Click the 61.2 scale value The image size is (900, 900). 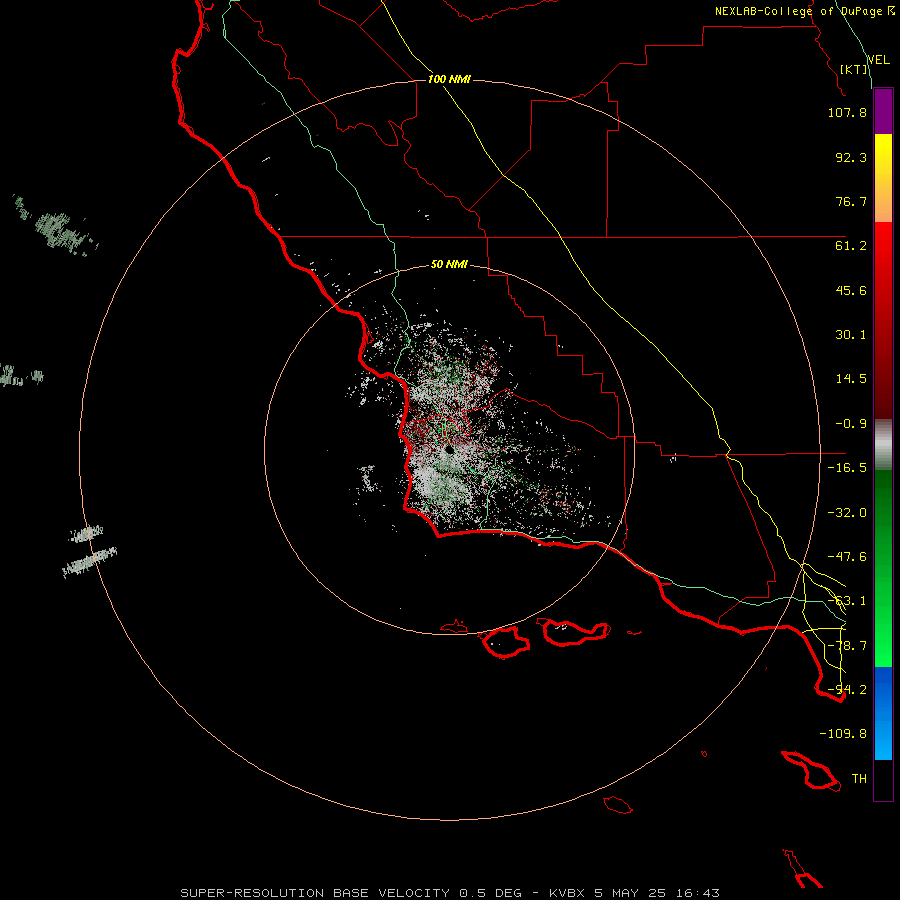(x=851, y=246)
